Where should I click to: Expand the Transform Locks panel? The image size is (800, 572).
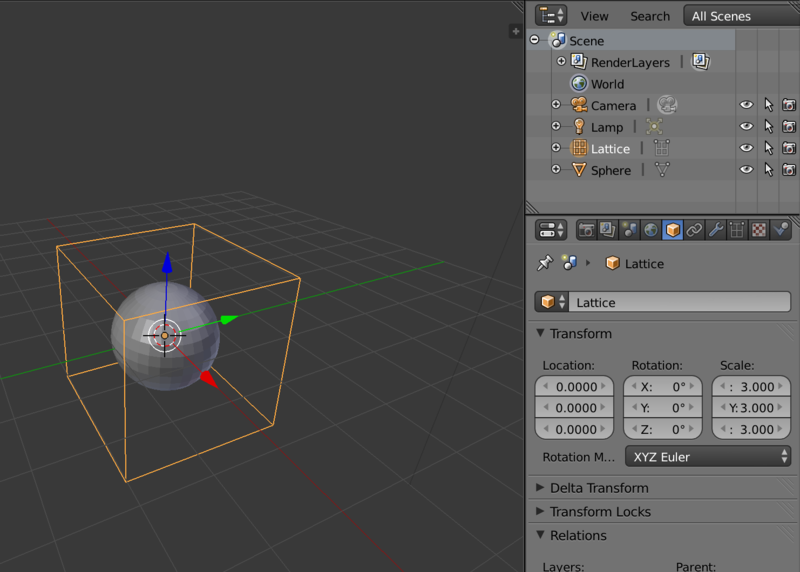540,511
